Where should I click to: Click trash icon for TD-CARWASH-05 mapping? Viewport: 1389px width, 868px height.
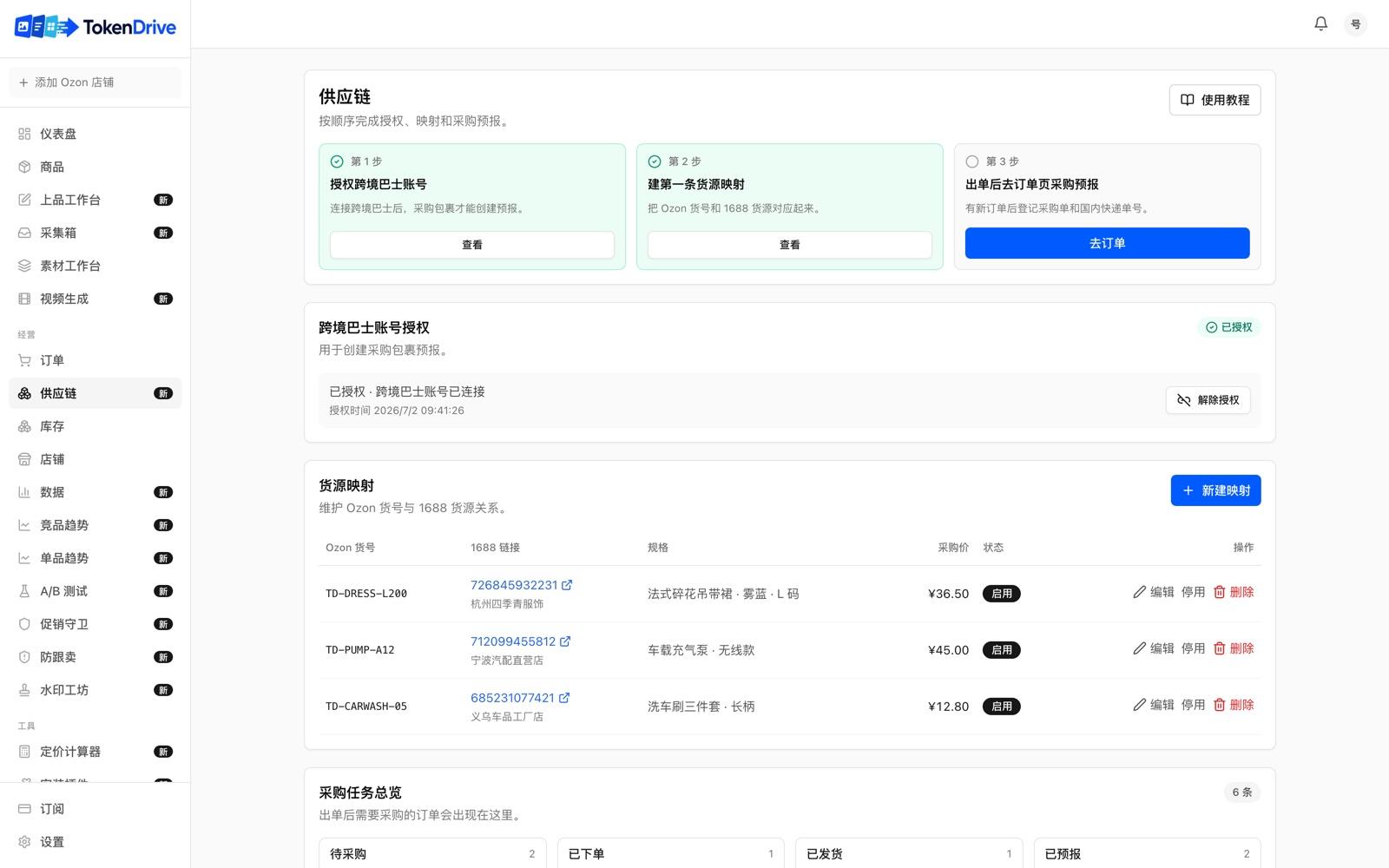(1219, 705)
